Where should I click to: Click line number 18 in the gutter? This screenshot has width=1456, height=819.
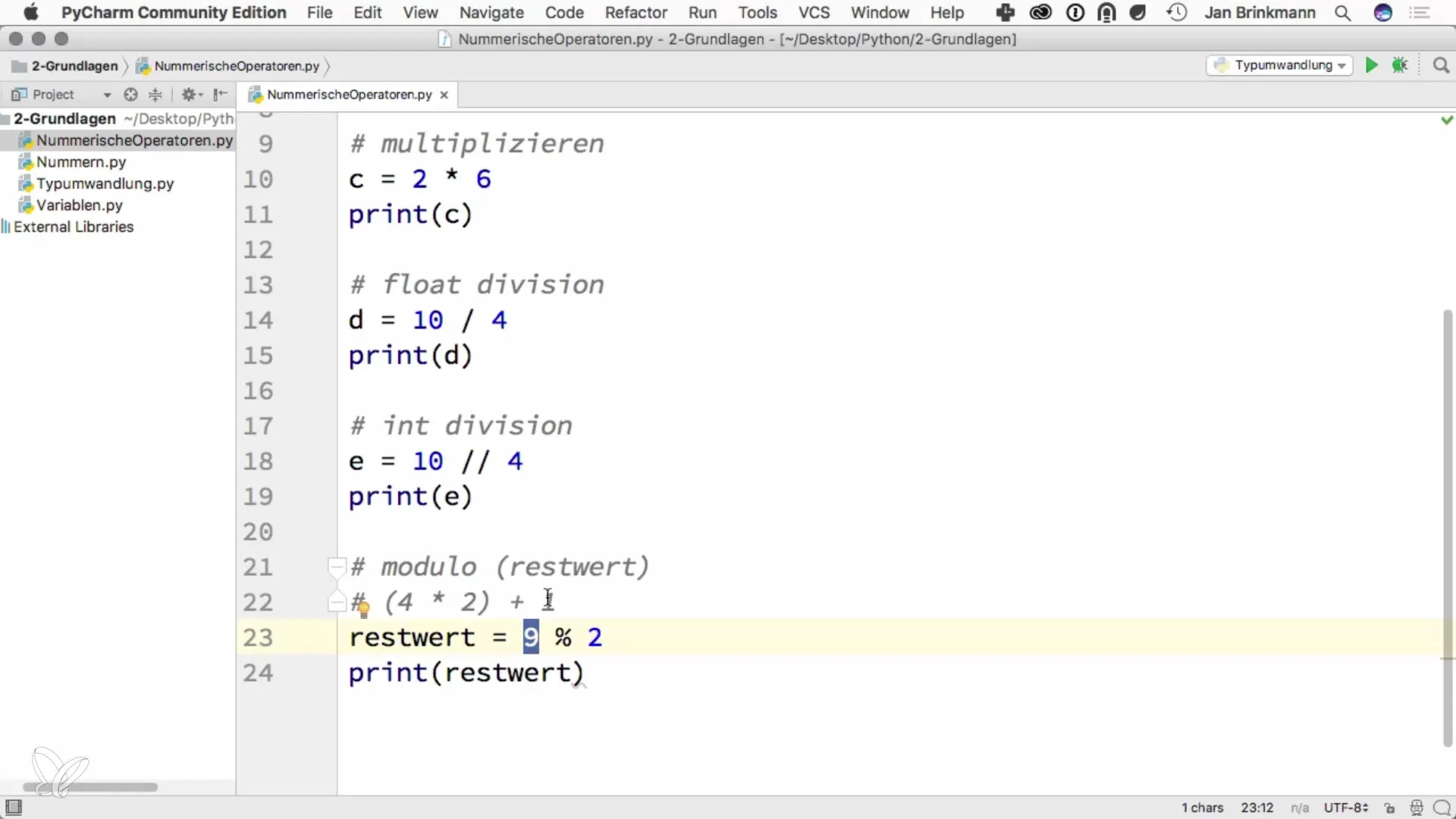click(x=258, y=461)
